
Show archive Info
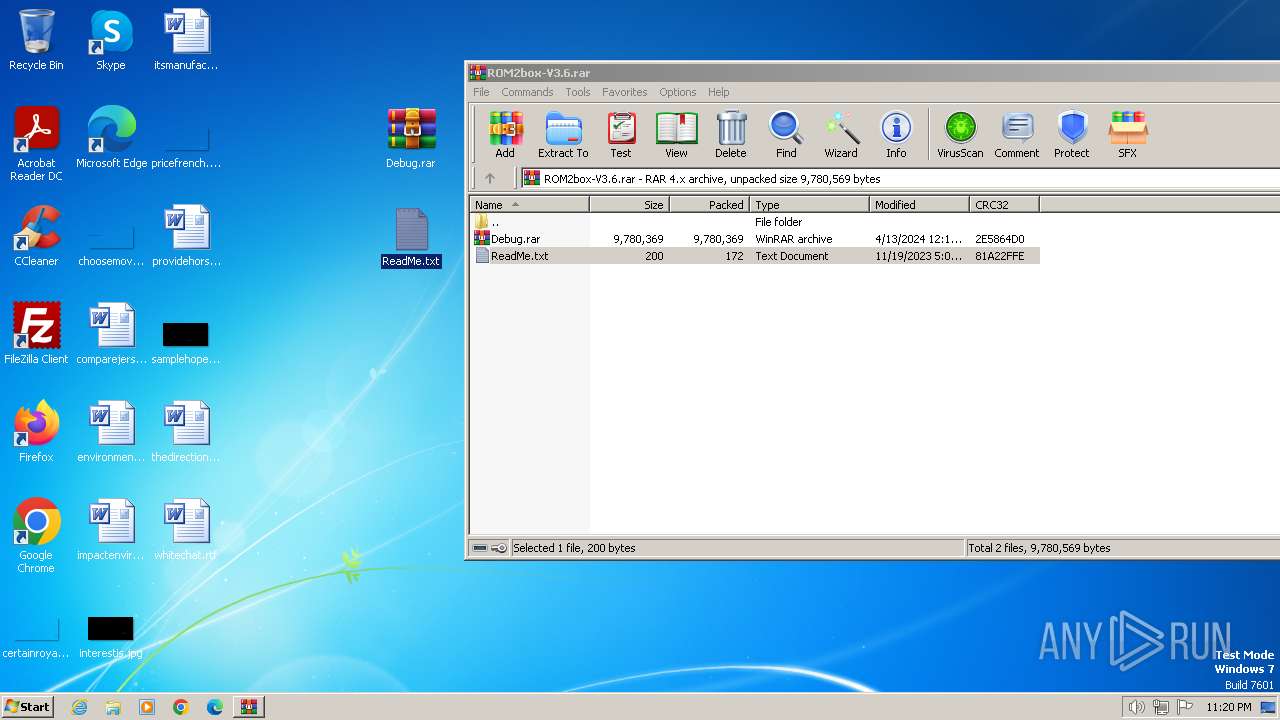(896, 134)
